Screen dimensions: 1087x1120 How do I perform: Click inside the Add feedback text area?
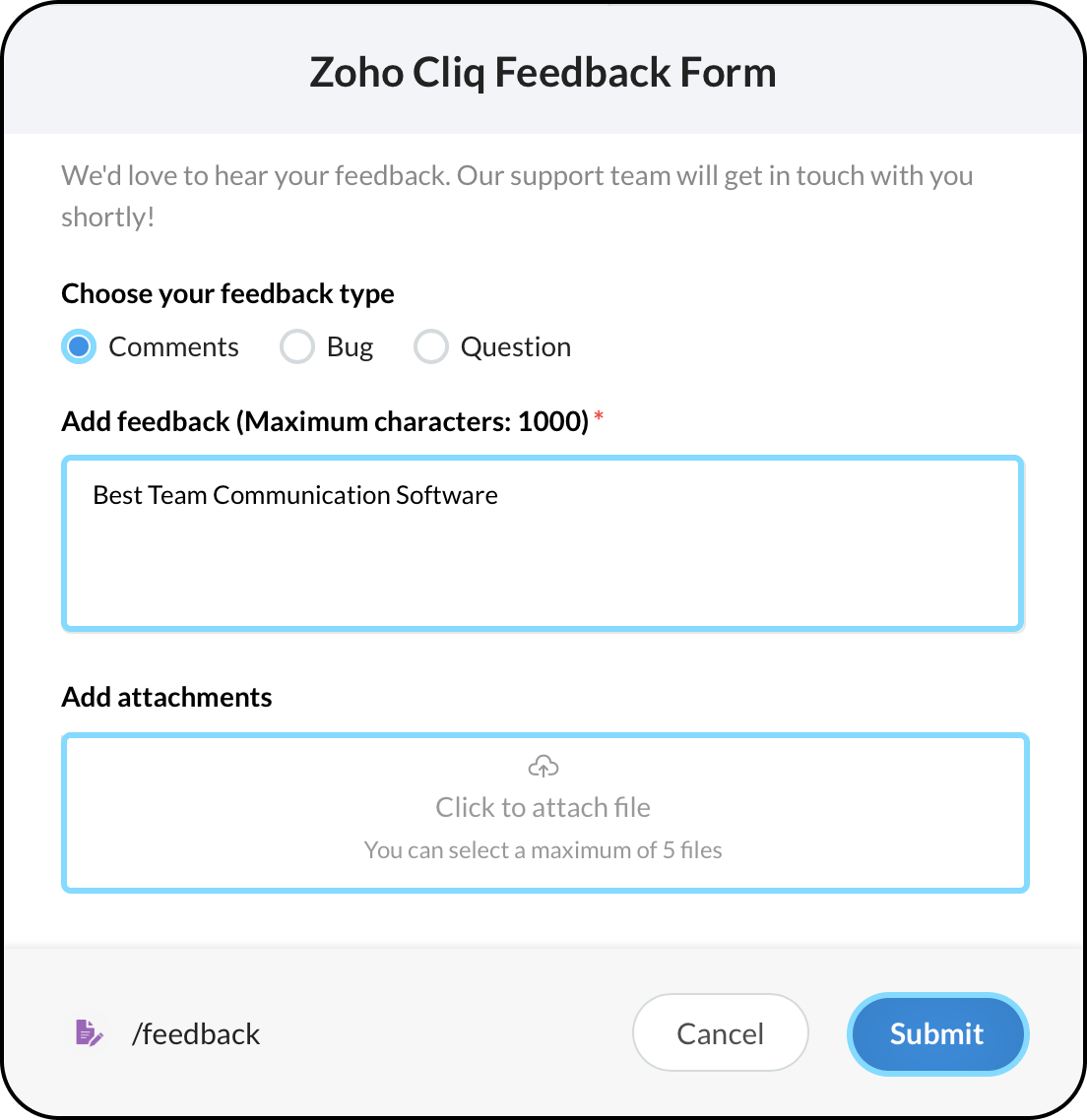point(543,561)
